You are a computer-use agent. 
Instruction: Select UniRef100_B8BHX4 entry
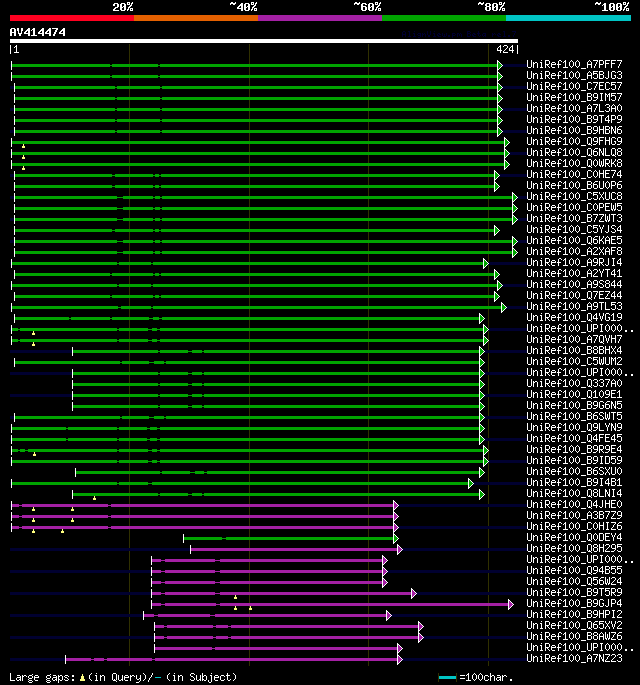point(574,350)
